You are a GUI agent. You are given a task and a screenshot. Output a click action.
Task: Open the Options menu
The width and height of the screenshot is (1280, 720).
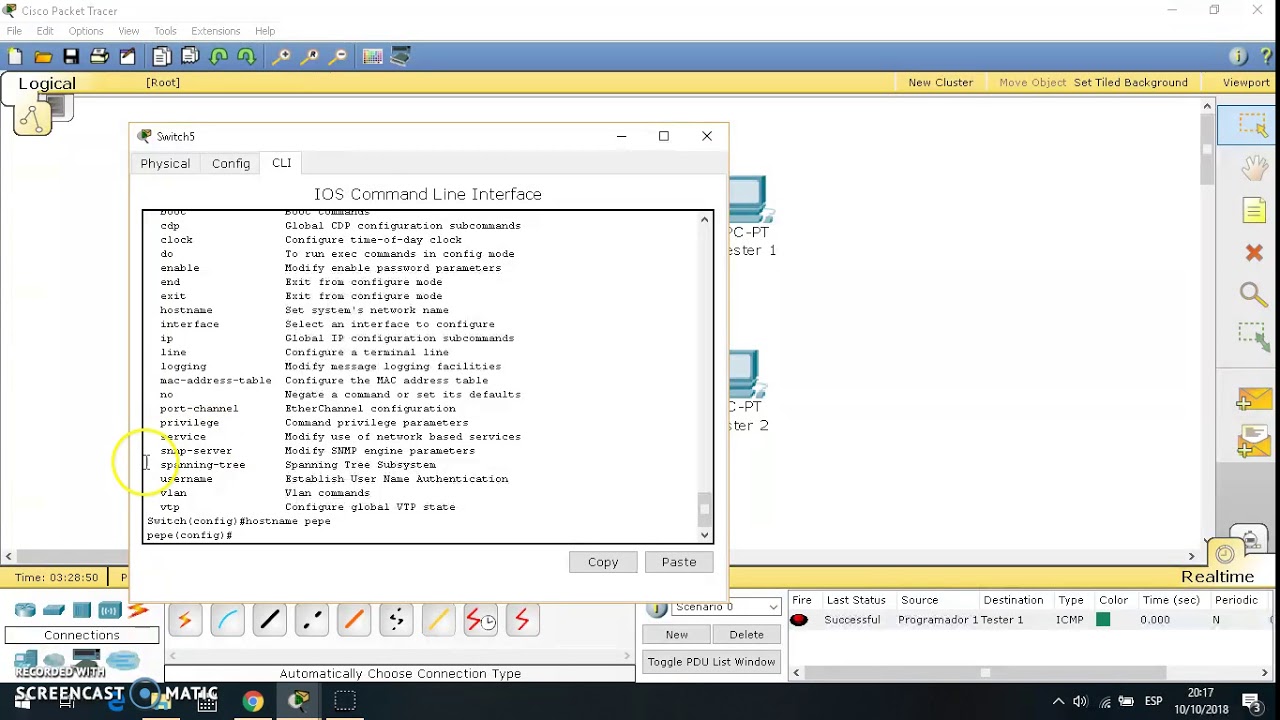point(86,31)
